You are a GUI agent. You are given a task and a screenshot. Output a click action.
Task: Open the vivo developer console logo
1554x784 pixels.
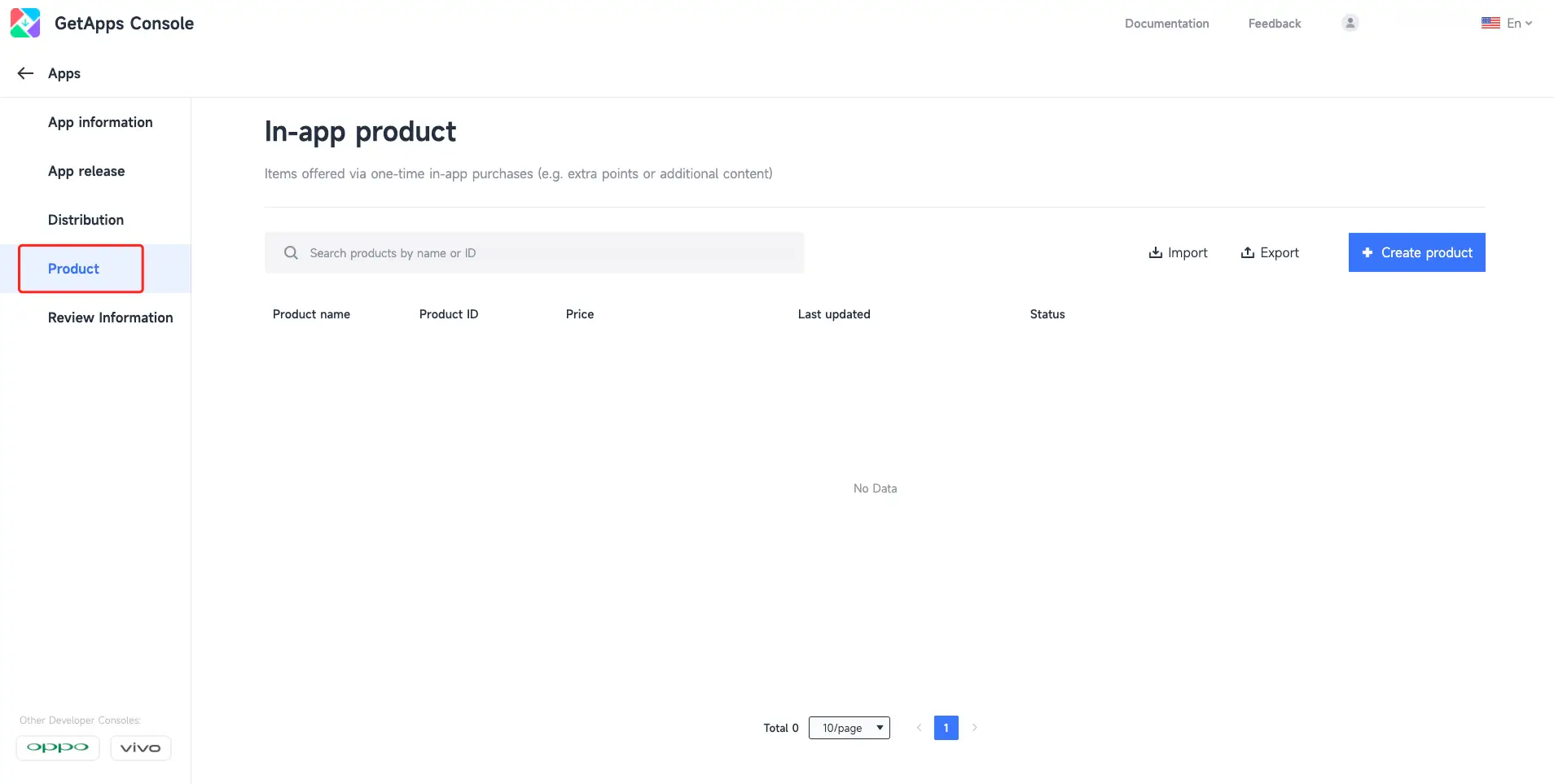pyautogui.click(x=141, y=747)
